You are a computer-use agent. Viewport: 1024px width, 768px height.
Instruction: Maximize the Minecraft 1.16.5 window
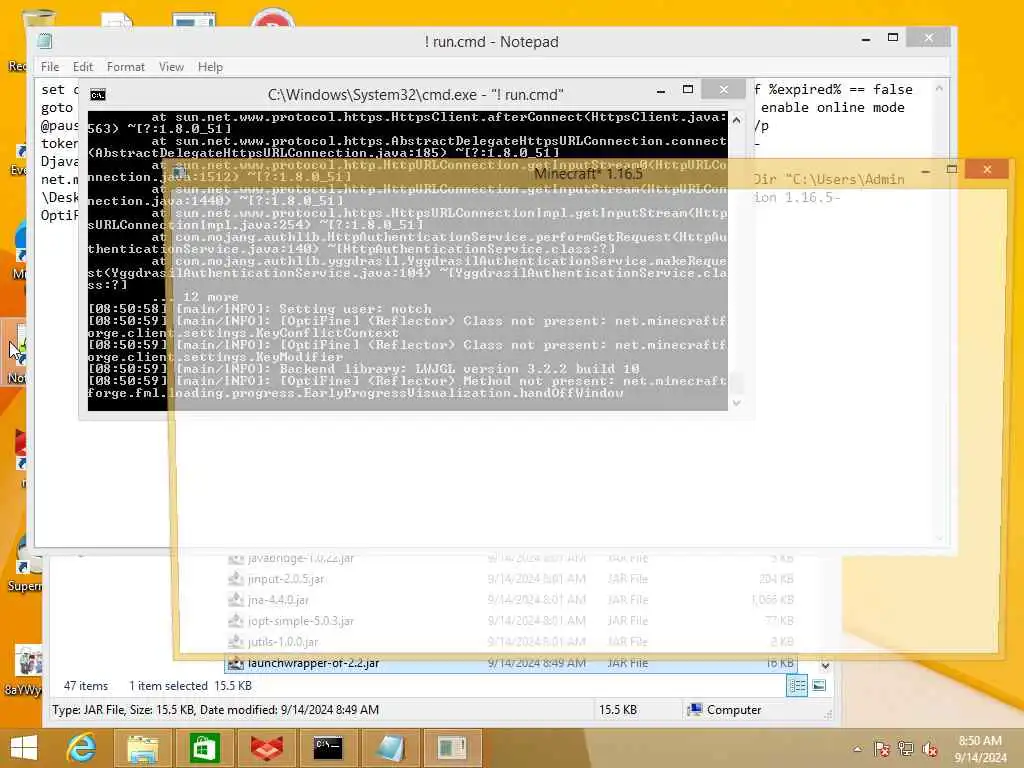[952, 170]
